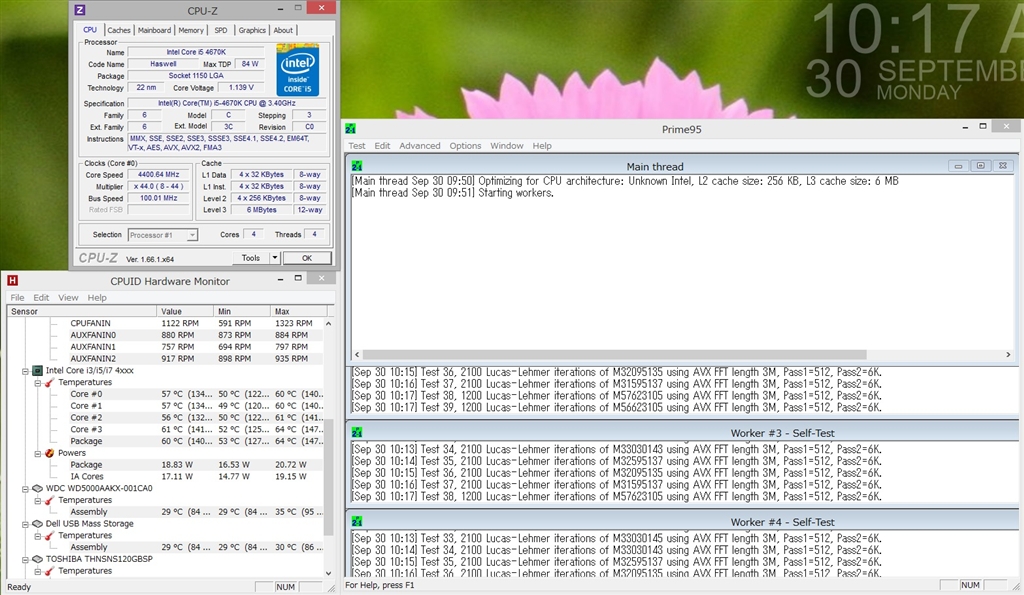
Task: Click the CPU-Z purple Z title icon
Action: coord(80,10)
